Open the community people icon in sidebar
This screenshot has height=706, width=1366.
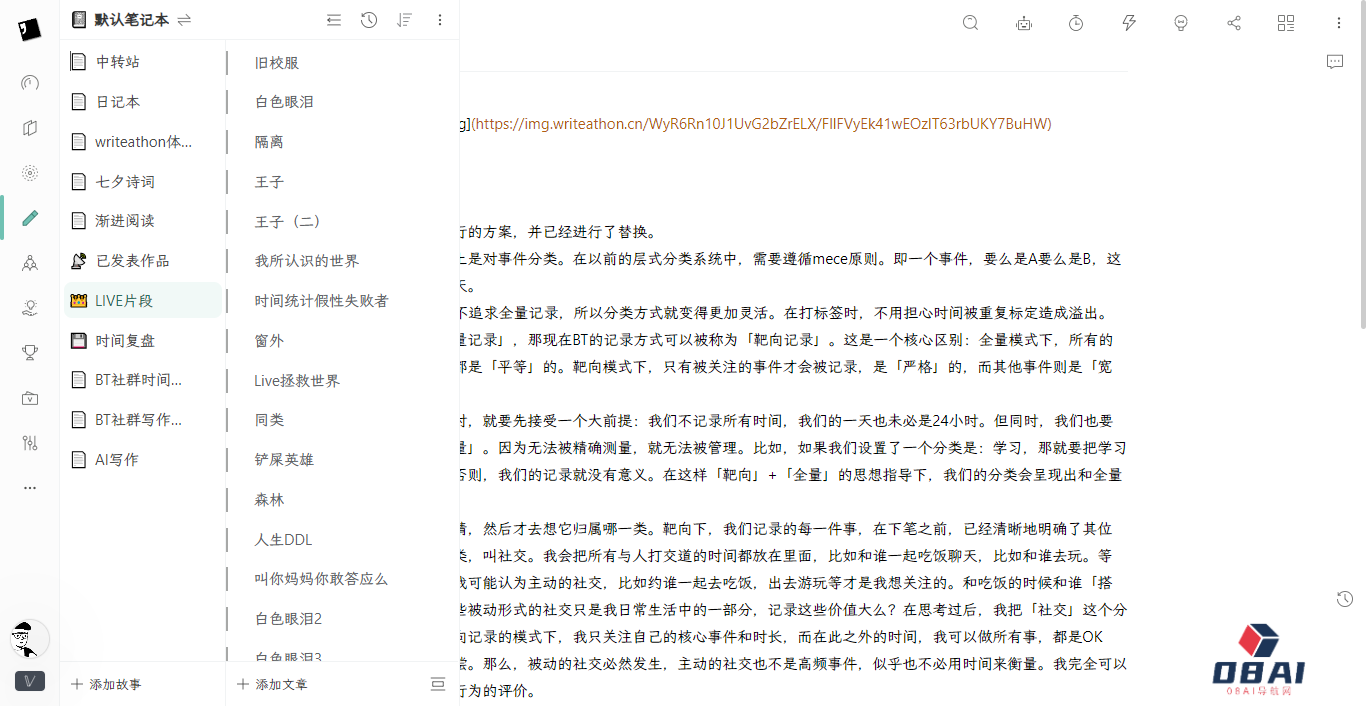(30, 263)
